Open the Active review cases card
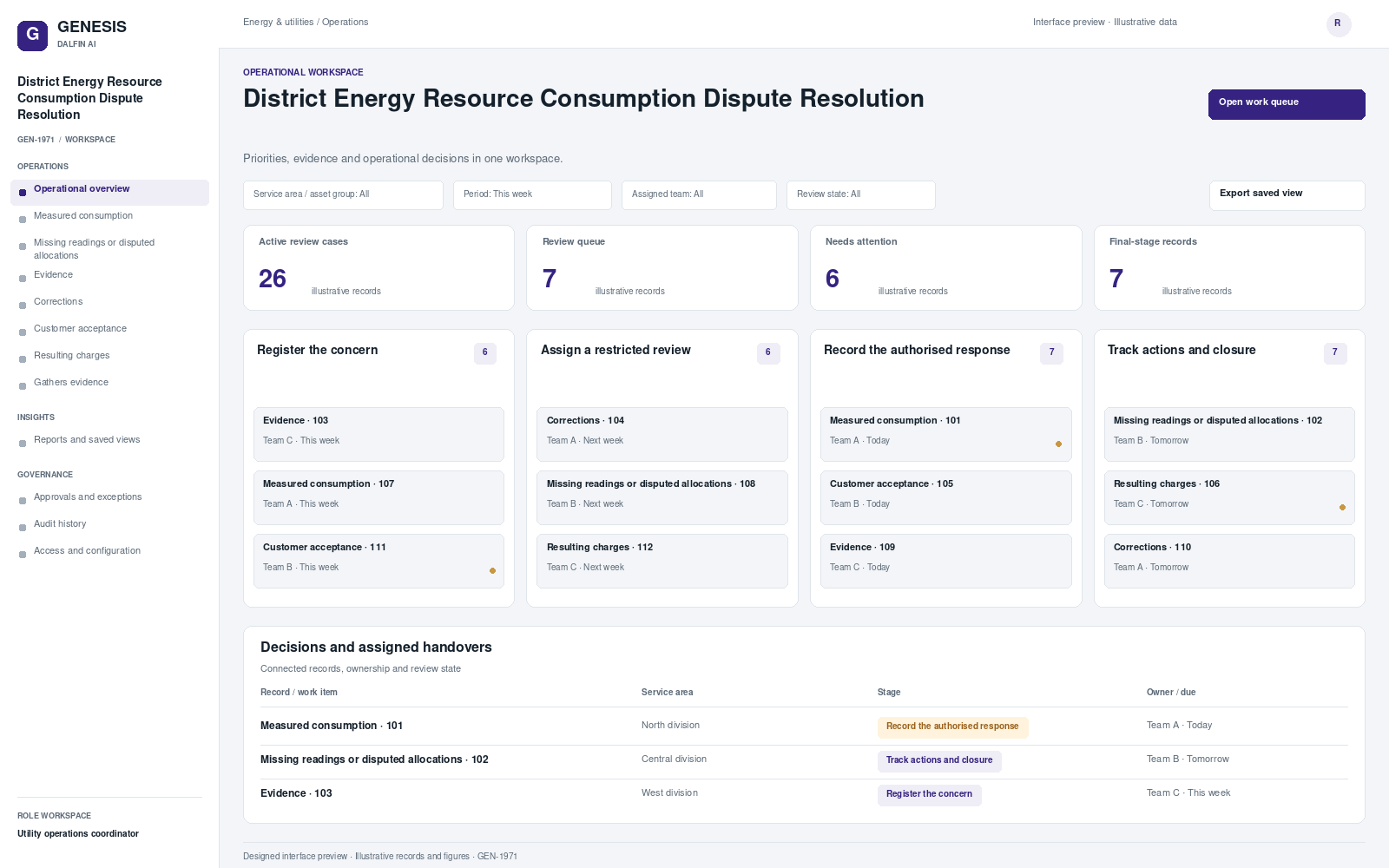Viewport: 1389px width, 868px height. click(379, 267)
